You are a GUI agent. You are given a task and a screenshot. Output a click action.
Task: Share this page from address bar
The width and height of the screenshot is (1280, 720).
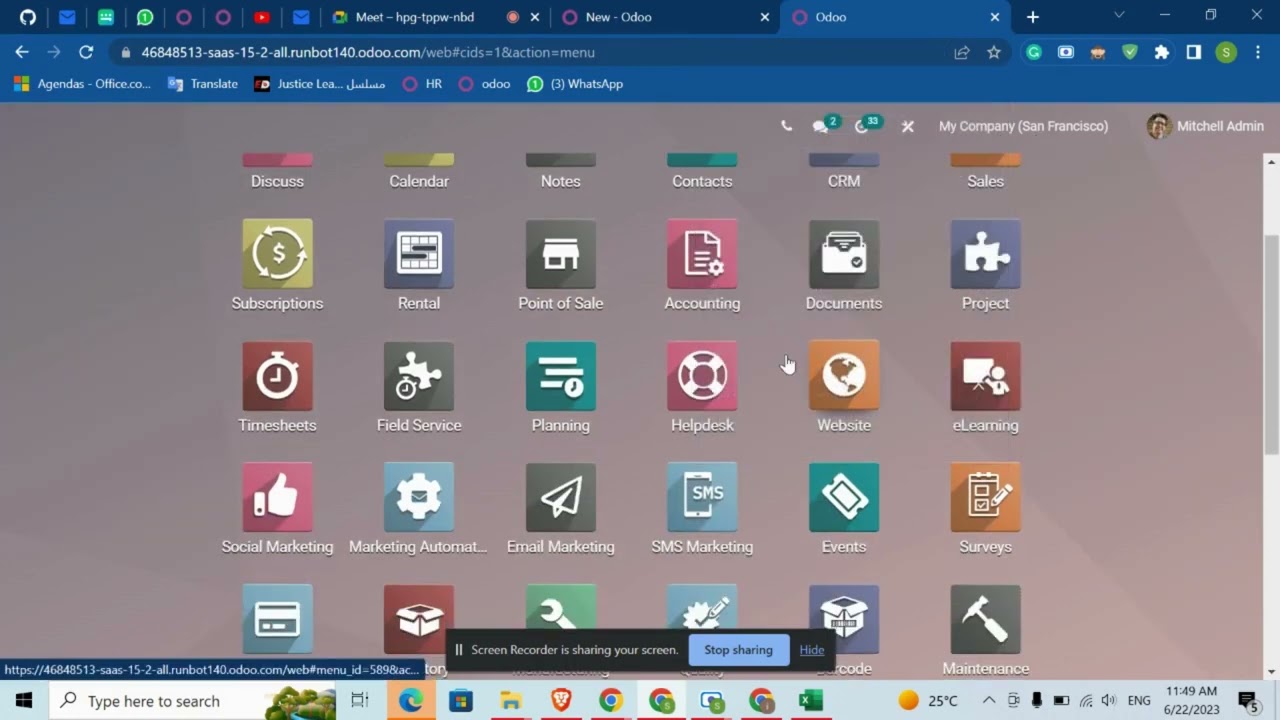coord(962,52)
